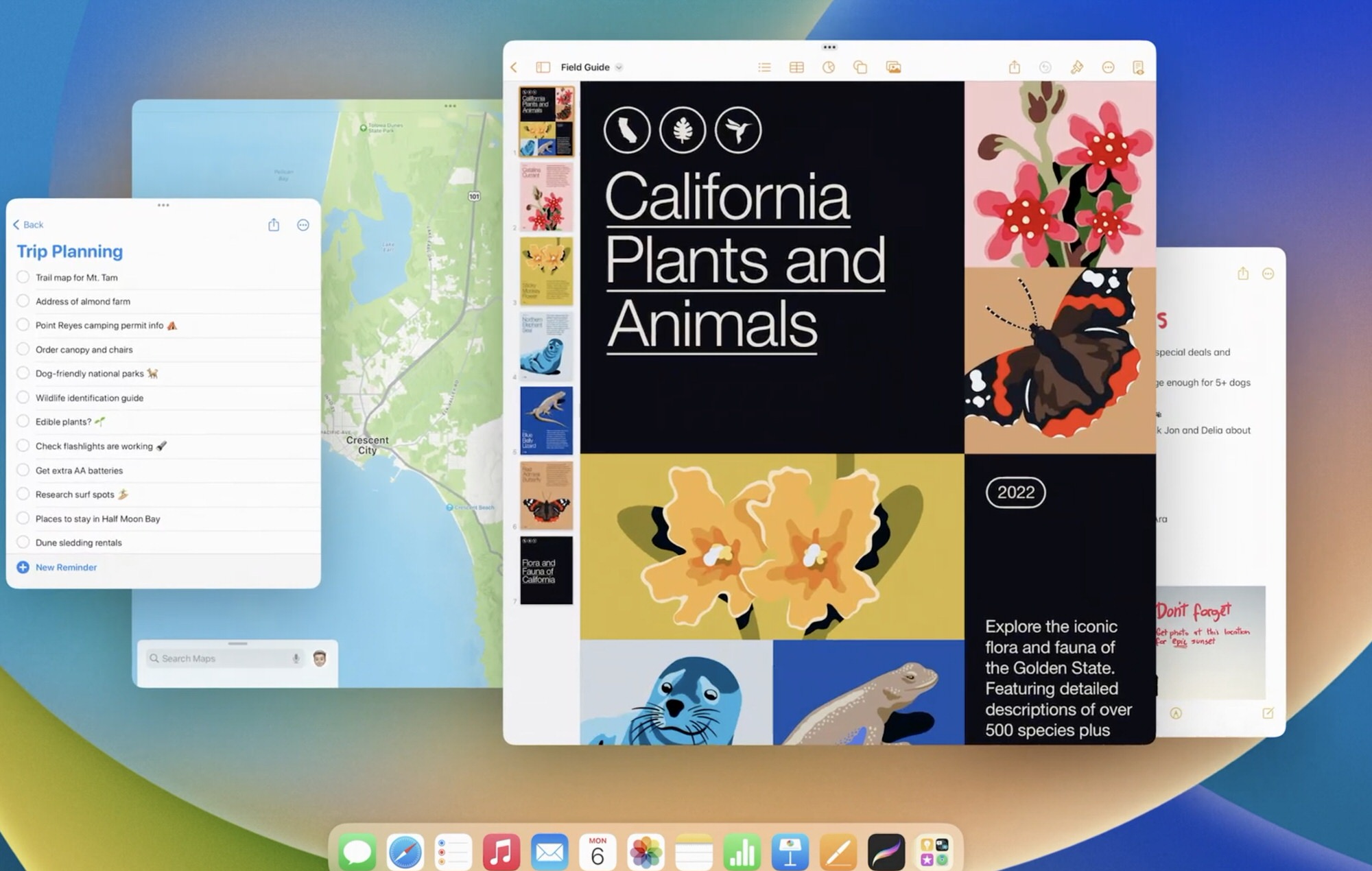
Task: Click the media insert icon in toolbar
Action: 893,67
